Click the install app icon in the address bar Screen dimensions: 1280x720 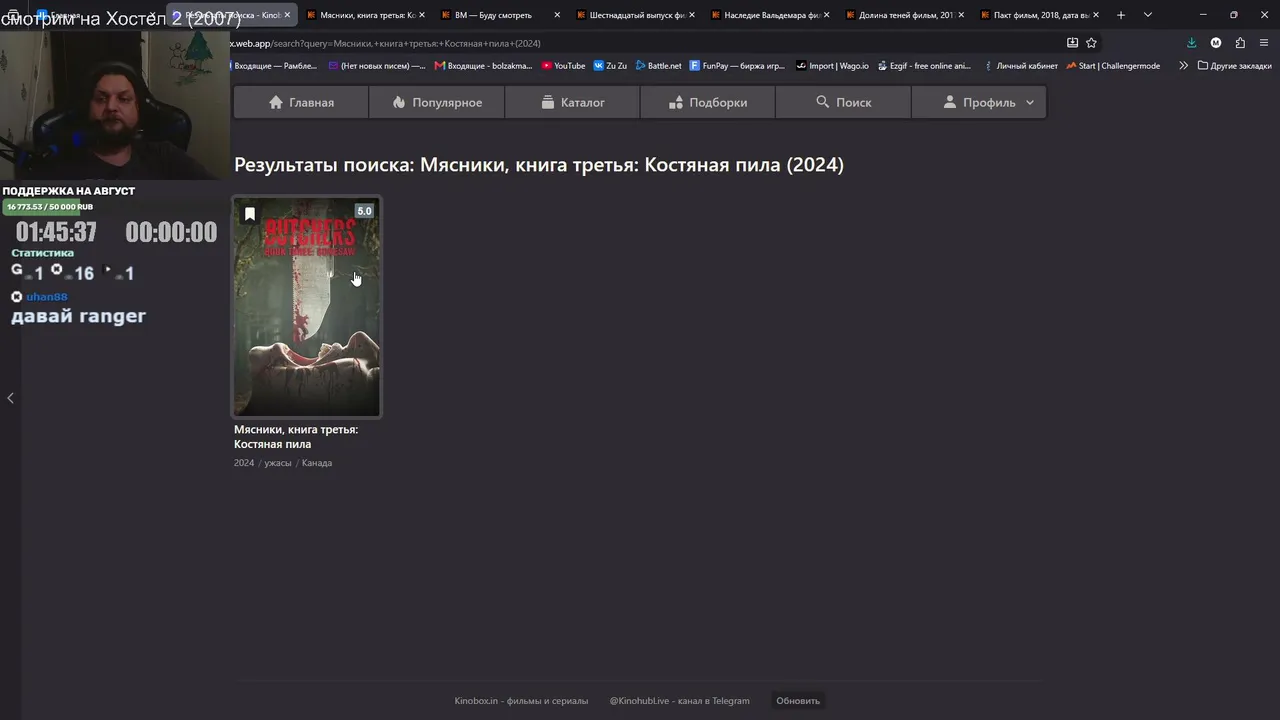(1072, 43)
